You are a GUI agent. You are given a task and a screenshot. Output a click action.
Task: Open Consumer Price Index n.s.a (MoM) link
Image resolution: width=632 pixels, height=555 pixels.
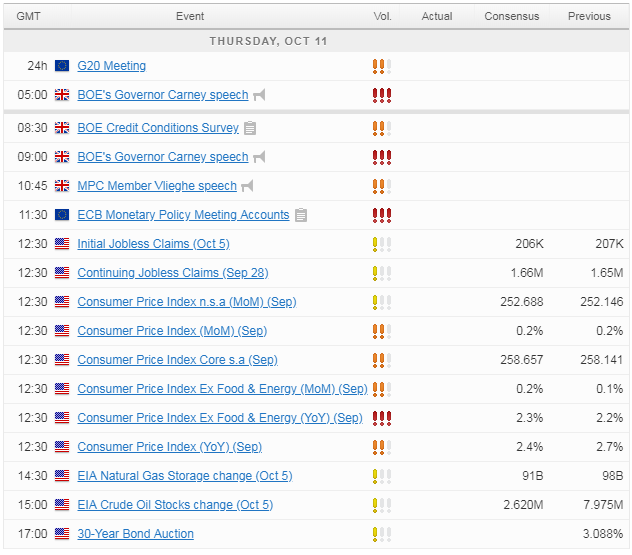pos(187,302)
